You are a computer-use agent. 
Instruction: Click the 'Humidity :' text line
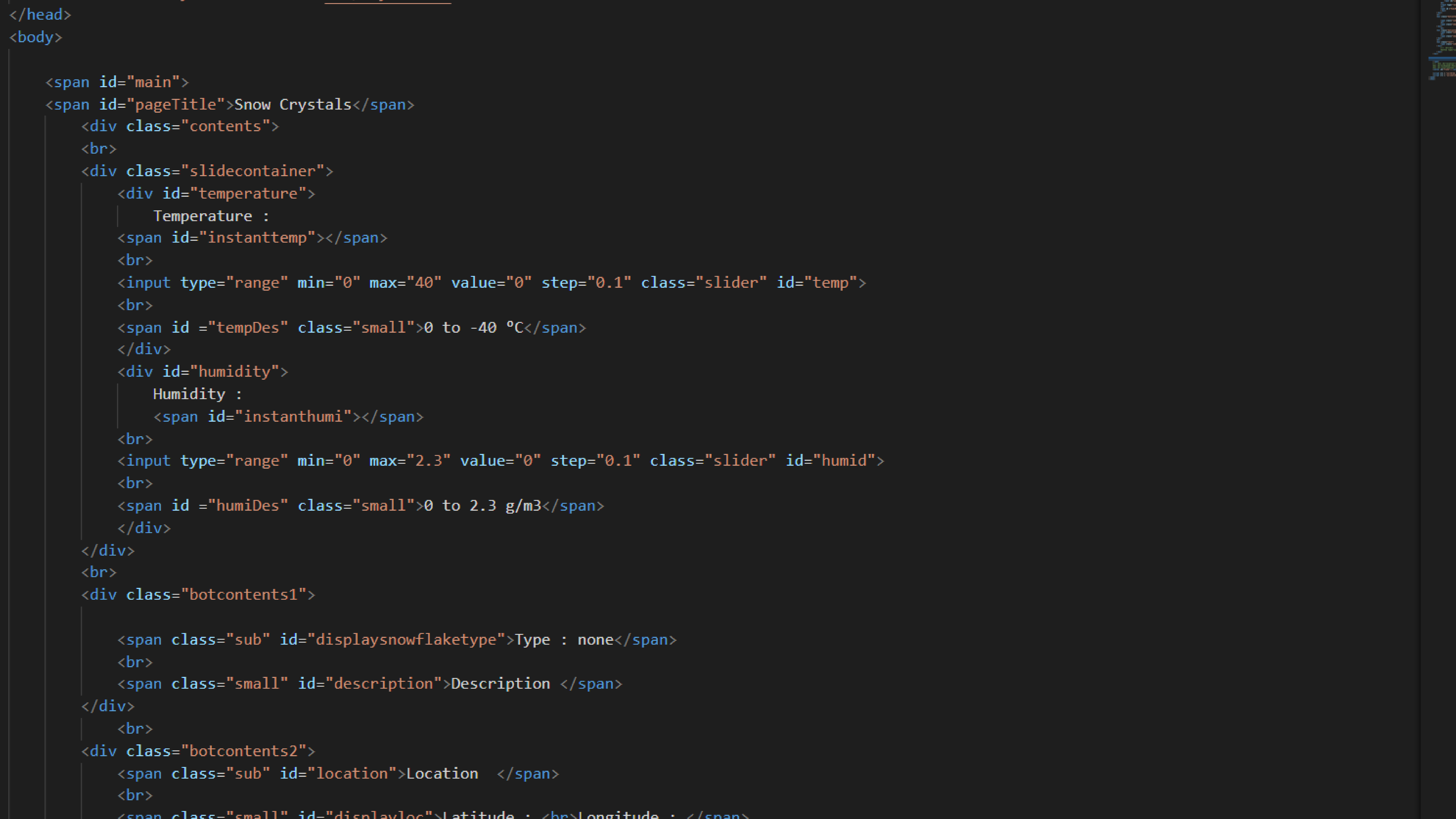(x=198, y=395)
